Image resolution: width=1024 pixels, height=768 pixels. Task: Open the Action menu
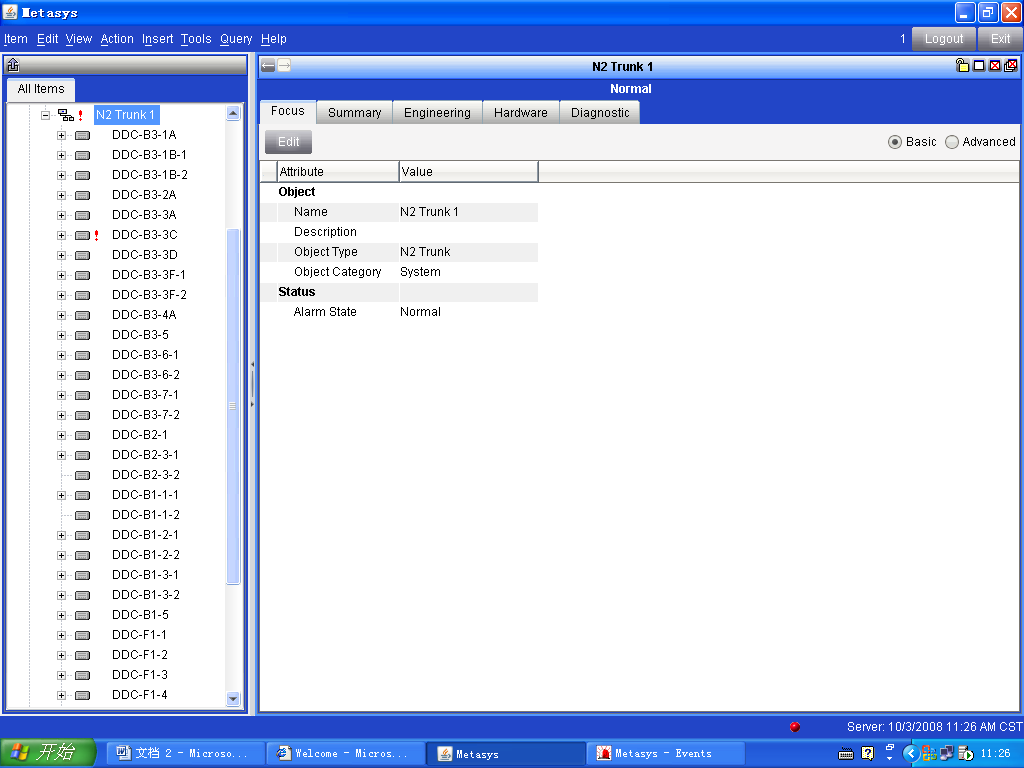(x=117, y=39)
